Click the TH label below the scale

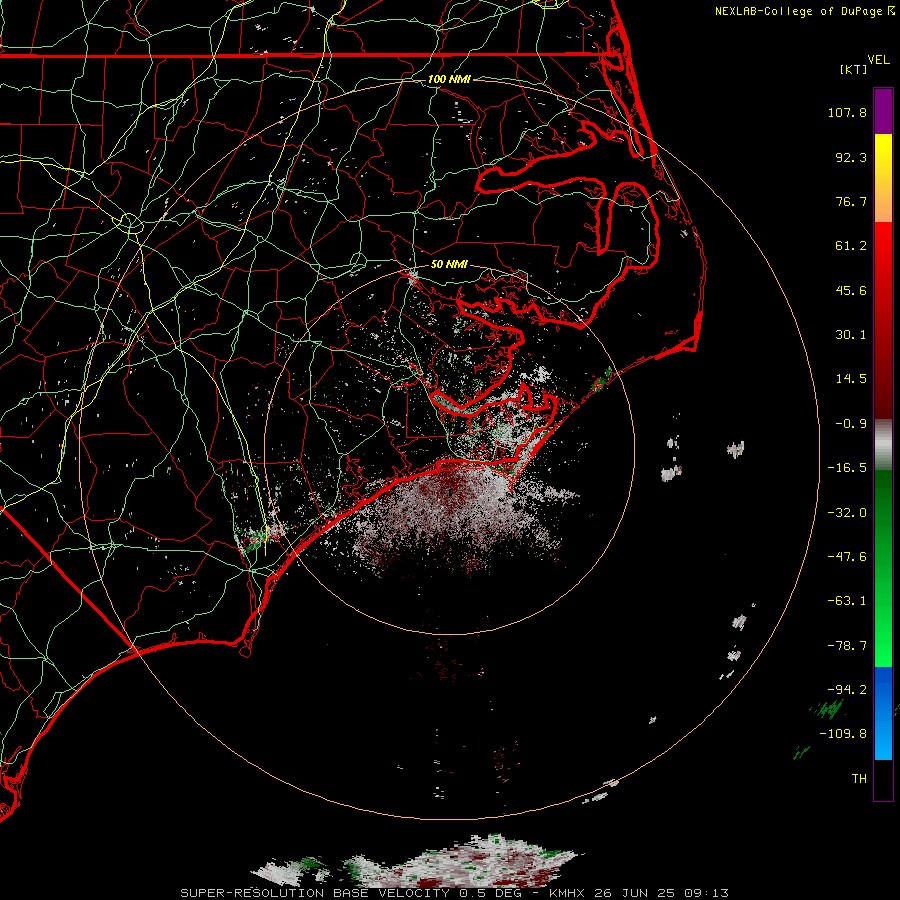[859, 779]
